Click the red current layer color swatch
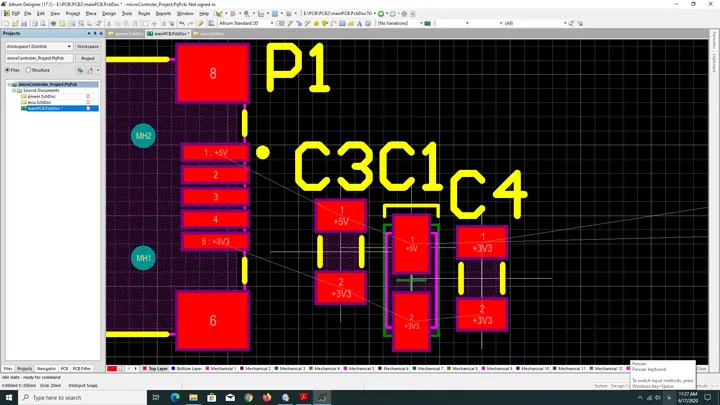The height and width of the screenshot is (405, 720). (x=112, y=368)
